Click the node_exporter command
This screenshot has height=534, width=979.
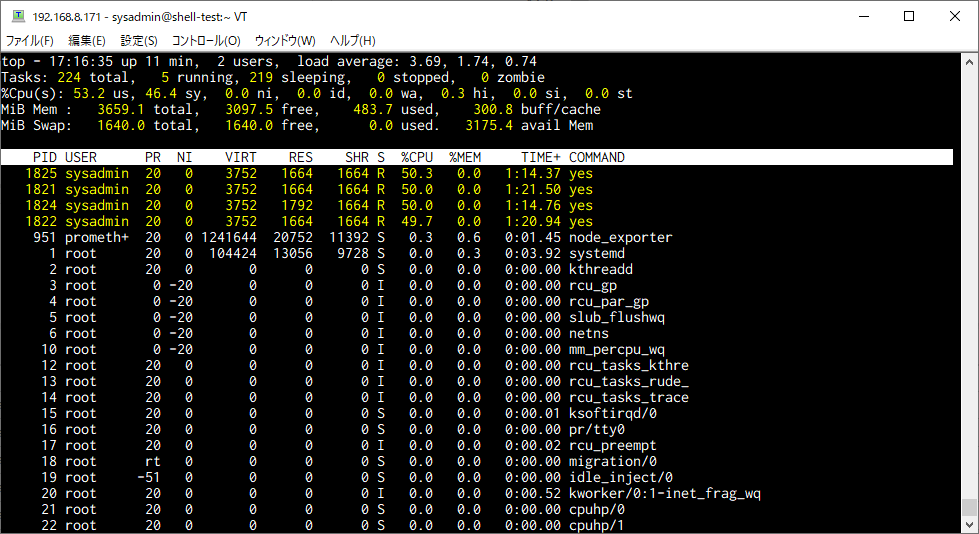point(621,237)
